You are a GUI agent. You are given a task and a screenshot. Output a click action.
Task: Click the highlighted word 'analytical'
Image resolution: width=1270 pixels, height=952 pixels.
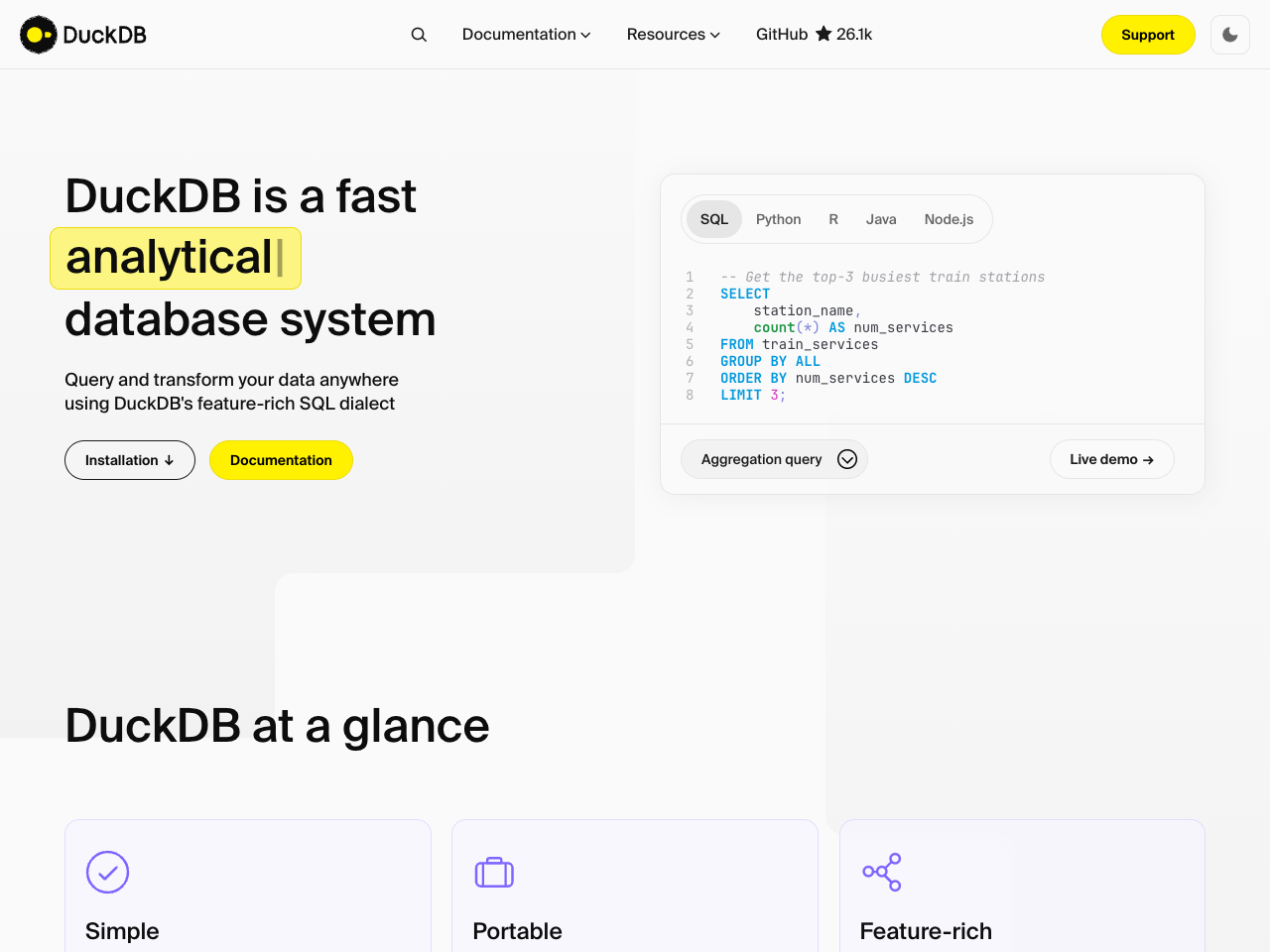coord(169,258)
